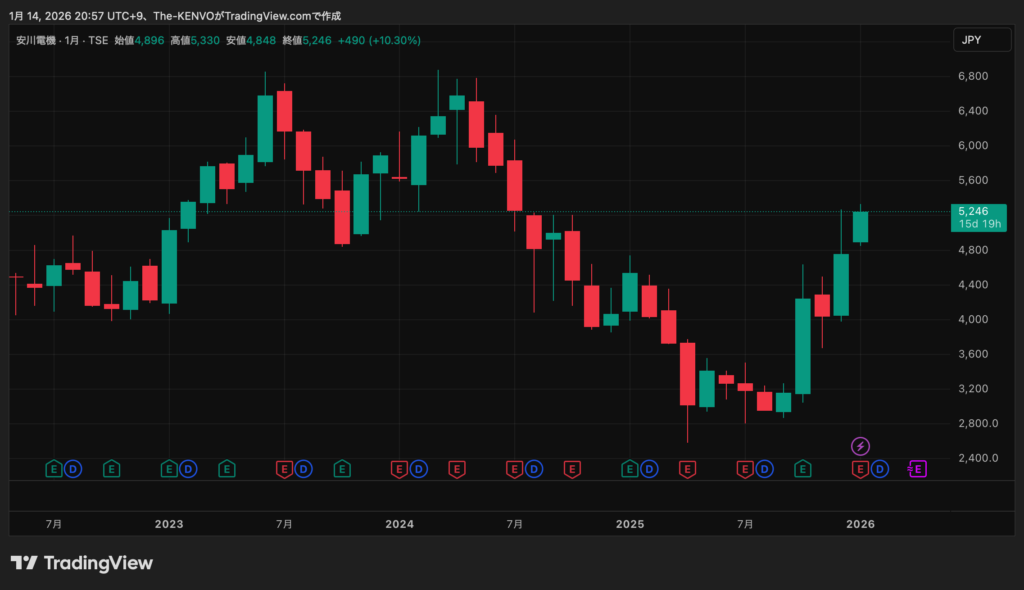Open the leftmost green earnings E marker

click(55, 468)
